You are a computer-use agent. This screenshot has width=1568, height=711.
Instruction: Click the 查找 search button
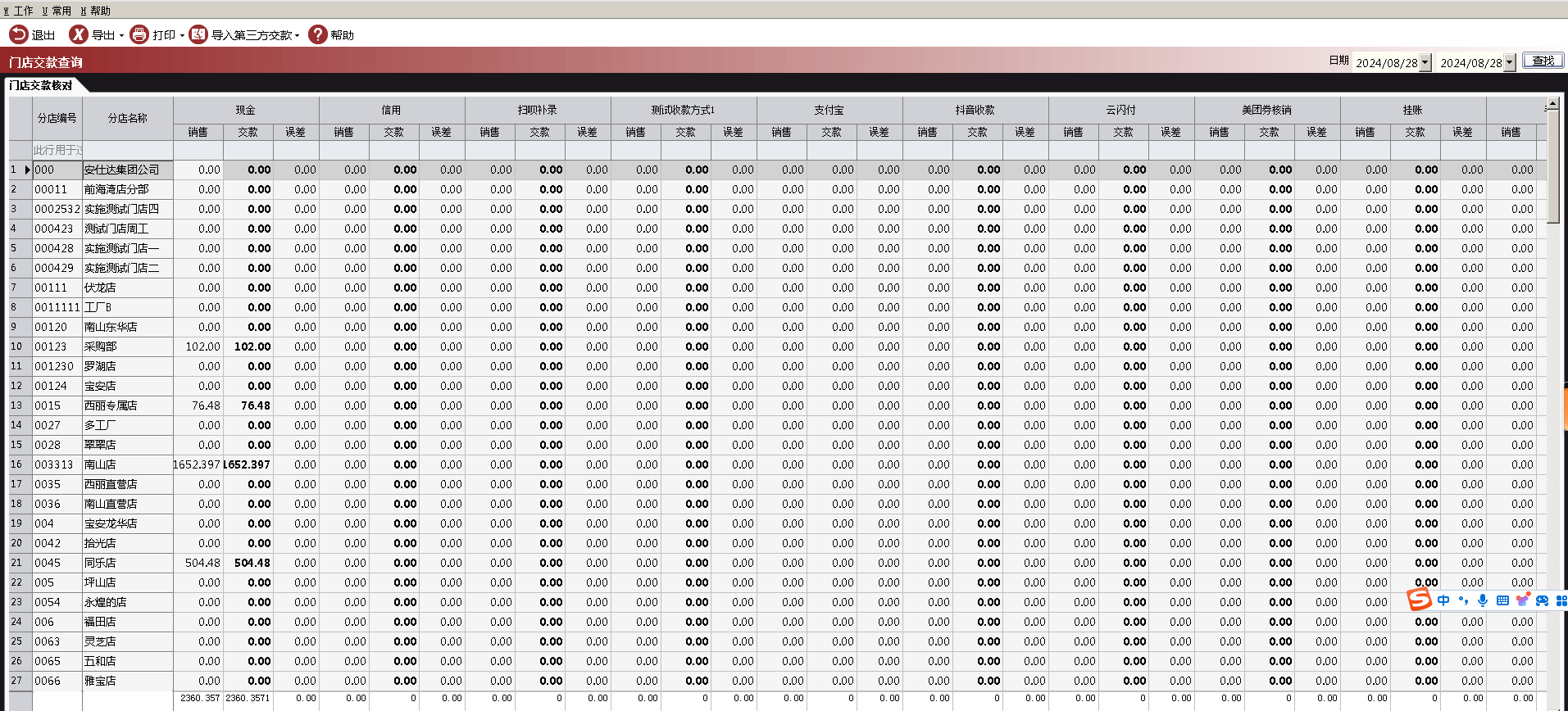(x=1543, y=61)
